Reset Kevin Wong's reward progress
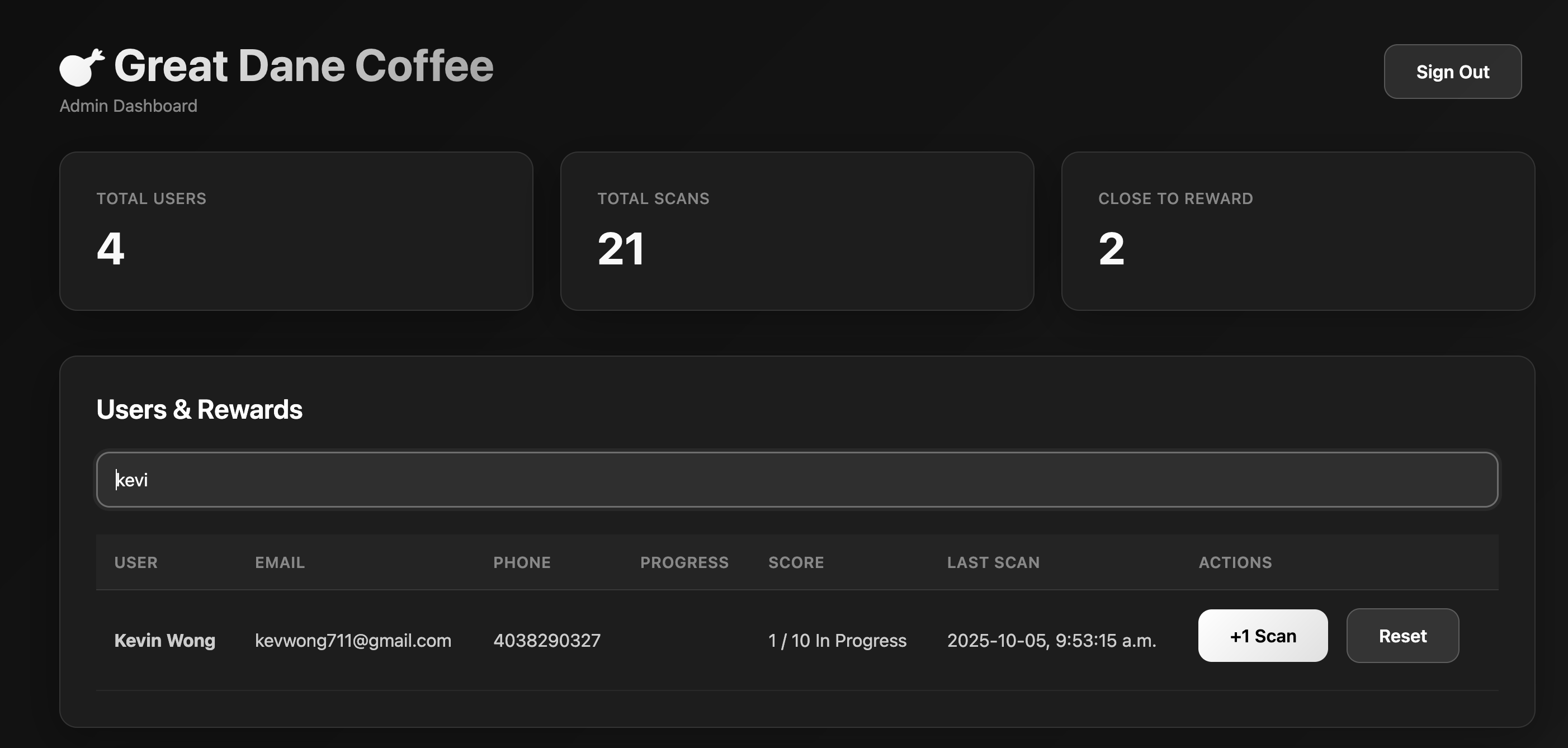This screenshot has width=1568, height=748. click(1402, 636)
